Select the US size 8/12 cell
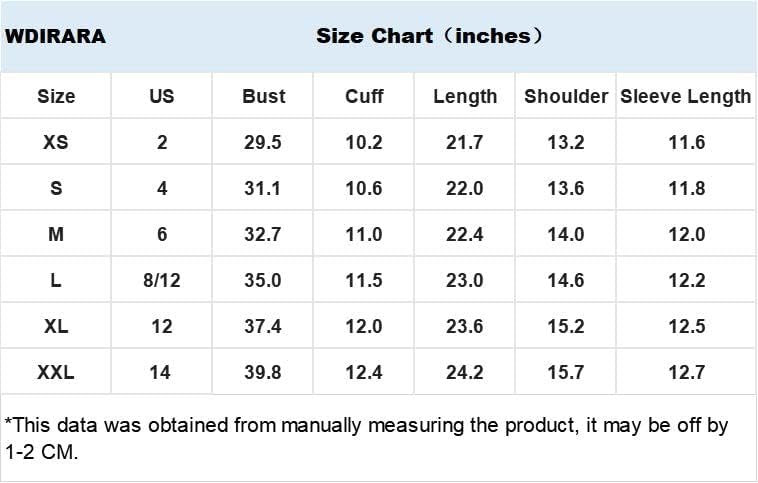This screenshot has width=758, height=483. pos(161,280)
